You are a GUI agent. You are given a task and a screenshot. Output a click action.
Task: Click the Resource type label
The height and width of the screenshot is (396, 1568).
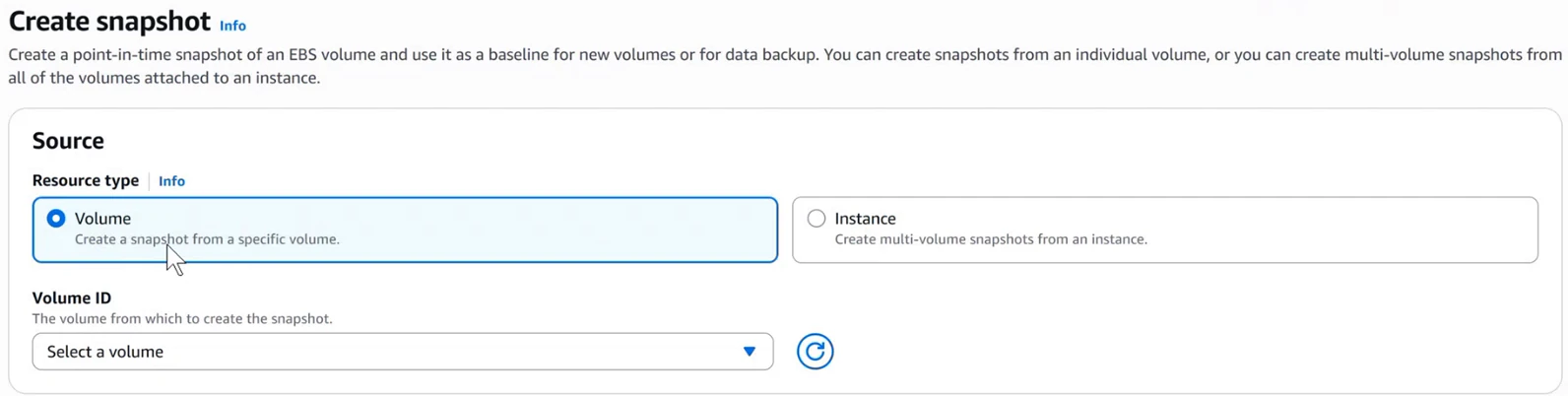coord(86,180)
